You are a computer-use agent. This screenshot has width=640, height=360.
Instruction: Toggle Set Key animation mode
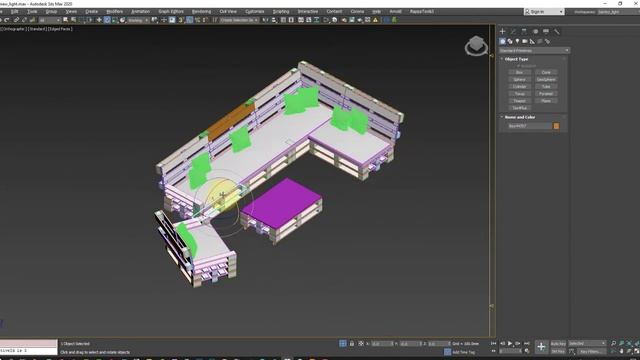[558, 351]
